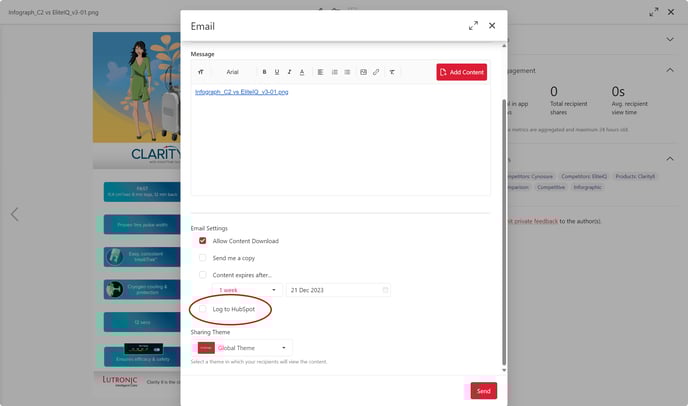The image size is (688, 406).
Task: Click the 21 Dec 2023 date field
Action: (x=337, y=290)
